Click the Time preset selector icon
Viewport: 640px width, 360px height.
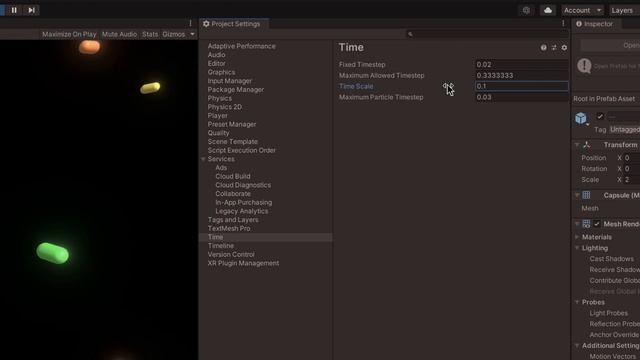coord(554,48)
